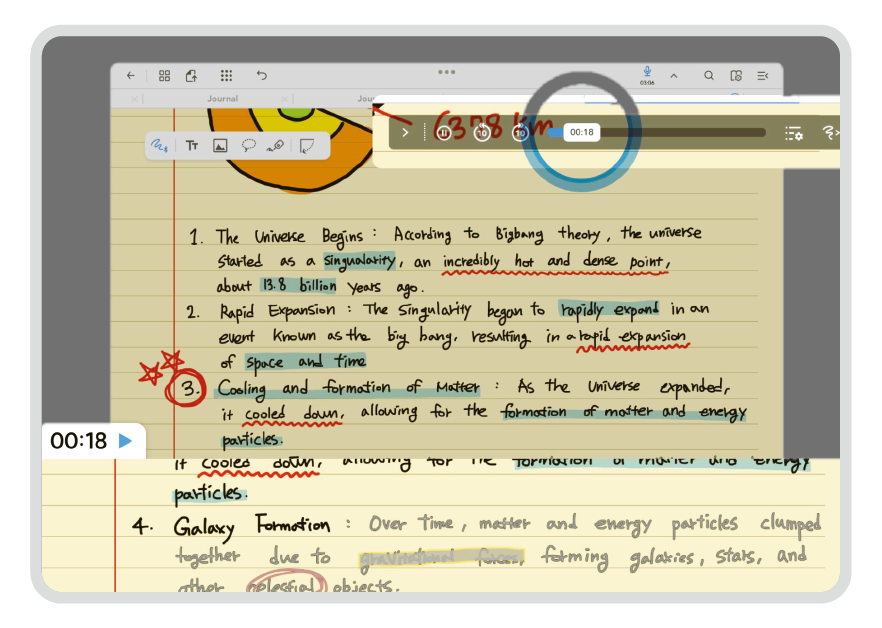Viewport: 882px width, 628px height.
Task: Undo the last stroke
Action: pos(262,75)
